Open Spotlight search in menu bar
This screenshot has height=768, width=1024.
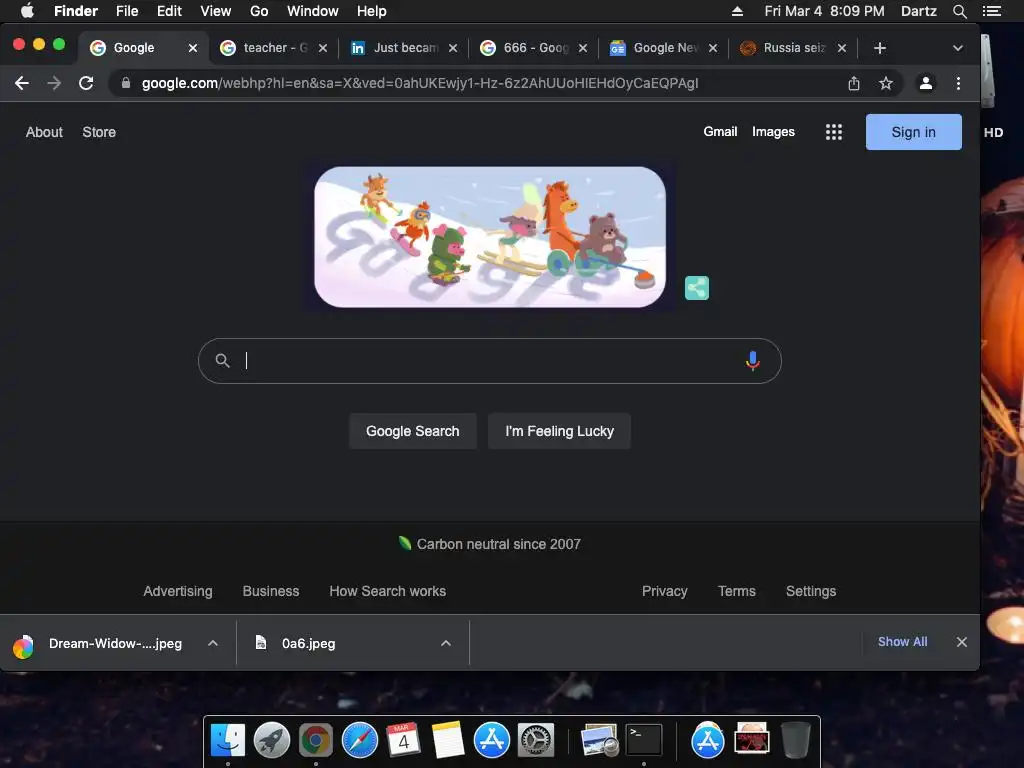tap(959, 11)
